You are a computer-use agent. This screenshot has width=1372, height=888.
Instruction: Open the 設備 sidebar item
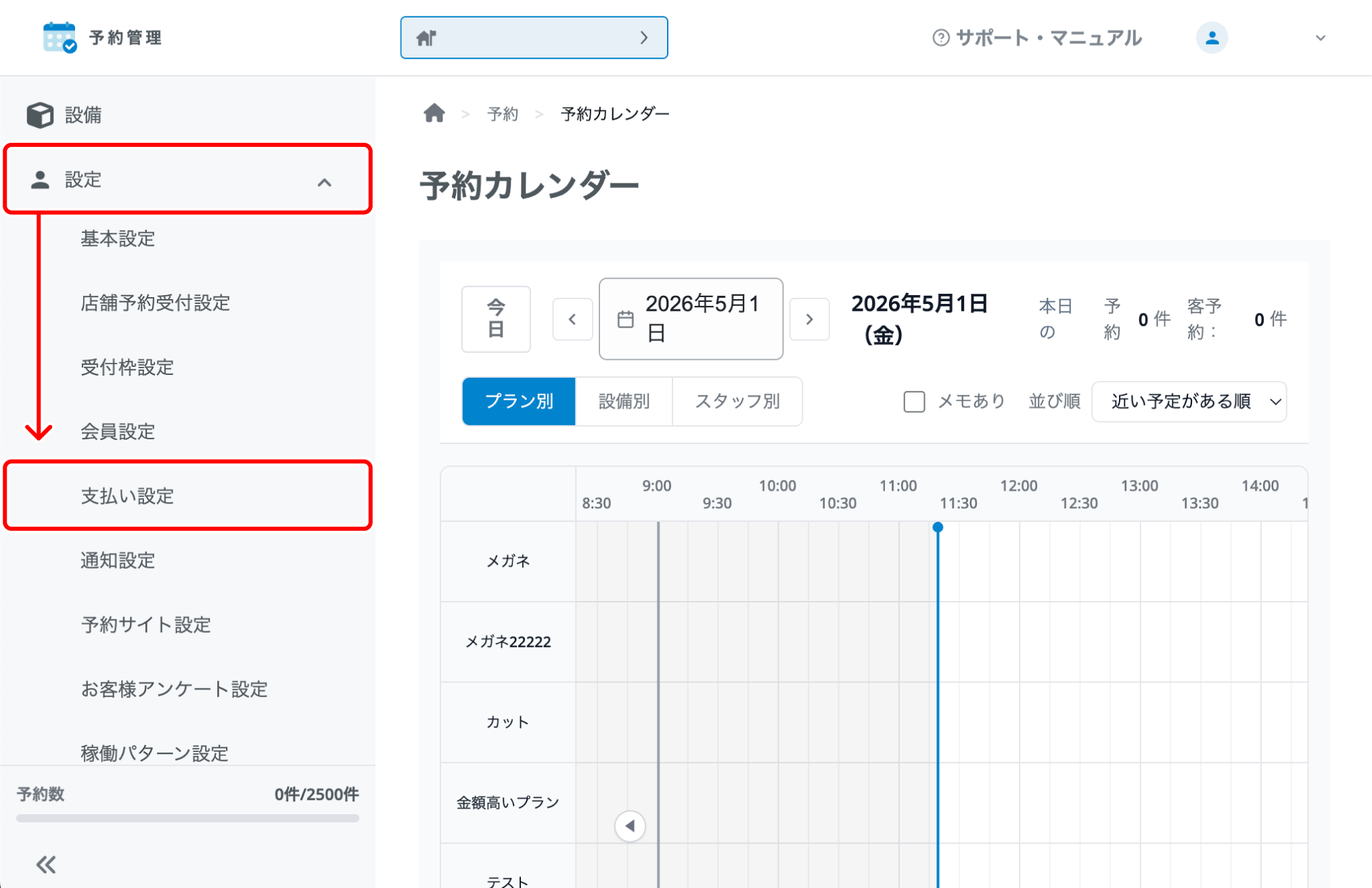[x=187, y=114]
